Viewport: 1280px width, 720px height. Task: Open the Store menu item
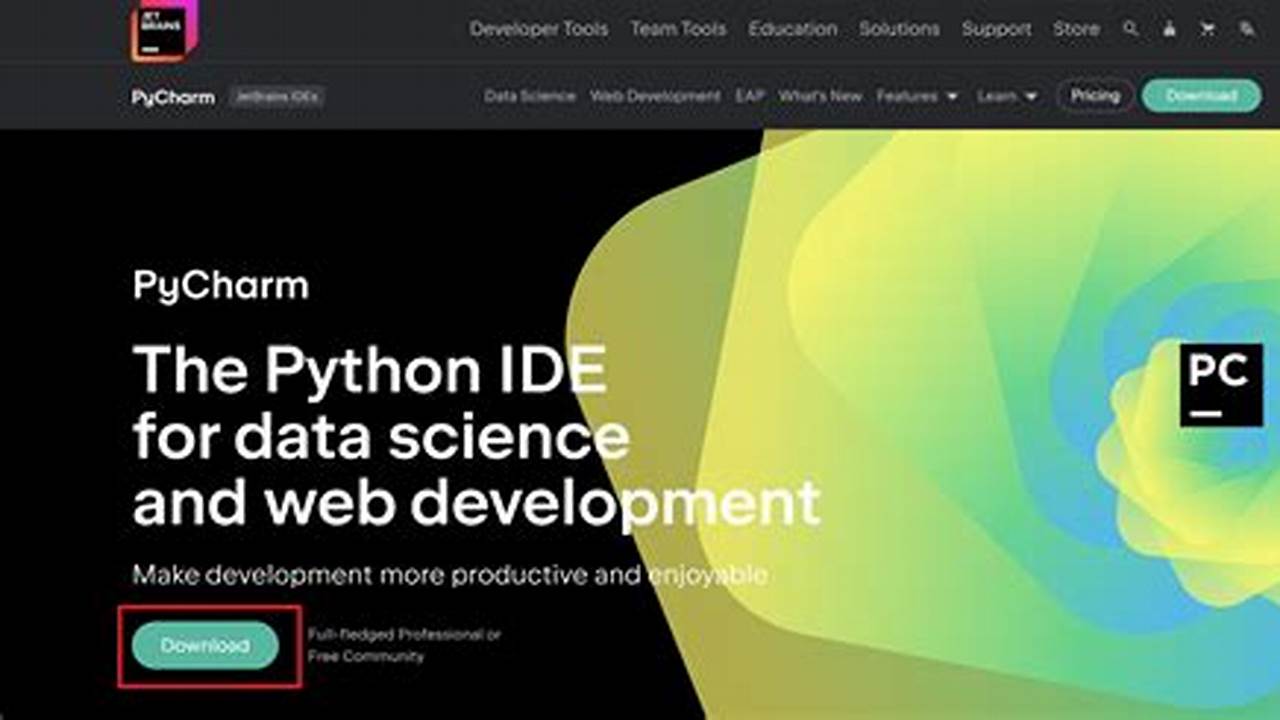point(1077,30)
